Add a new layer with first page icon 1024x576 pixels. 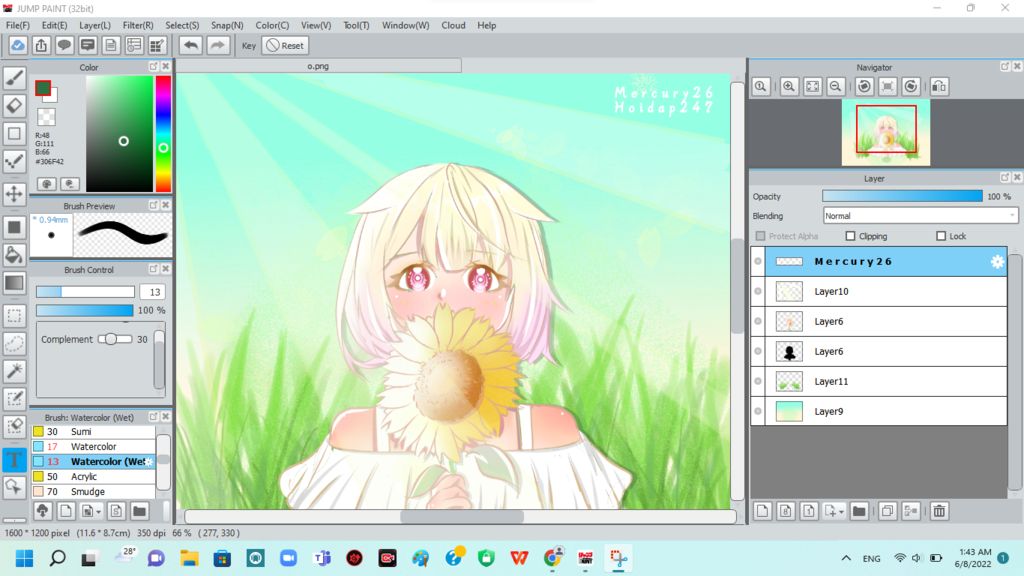point(762,511)
